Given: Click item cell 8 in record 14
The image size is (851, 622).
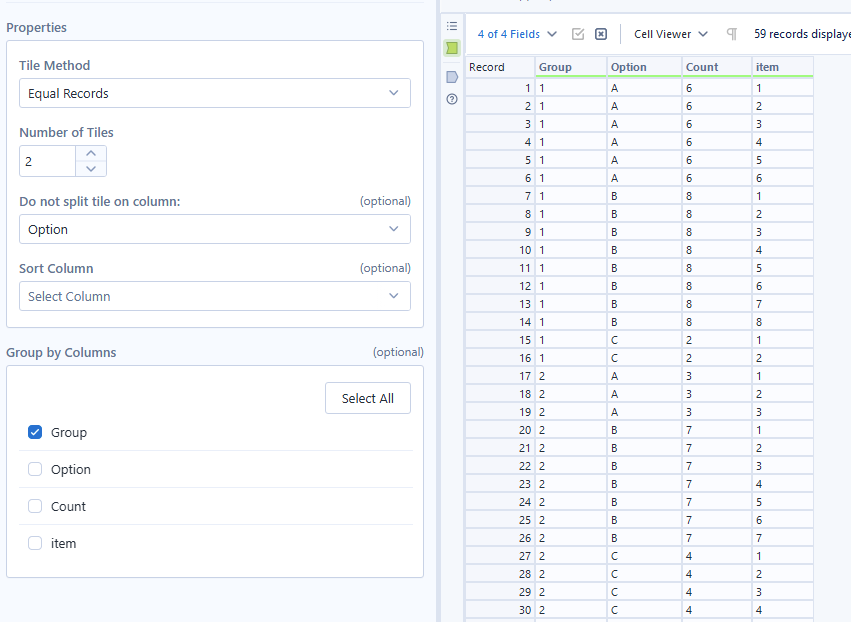Looking at the screenshot, I should [x=783, y=322].
